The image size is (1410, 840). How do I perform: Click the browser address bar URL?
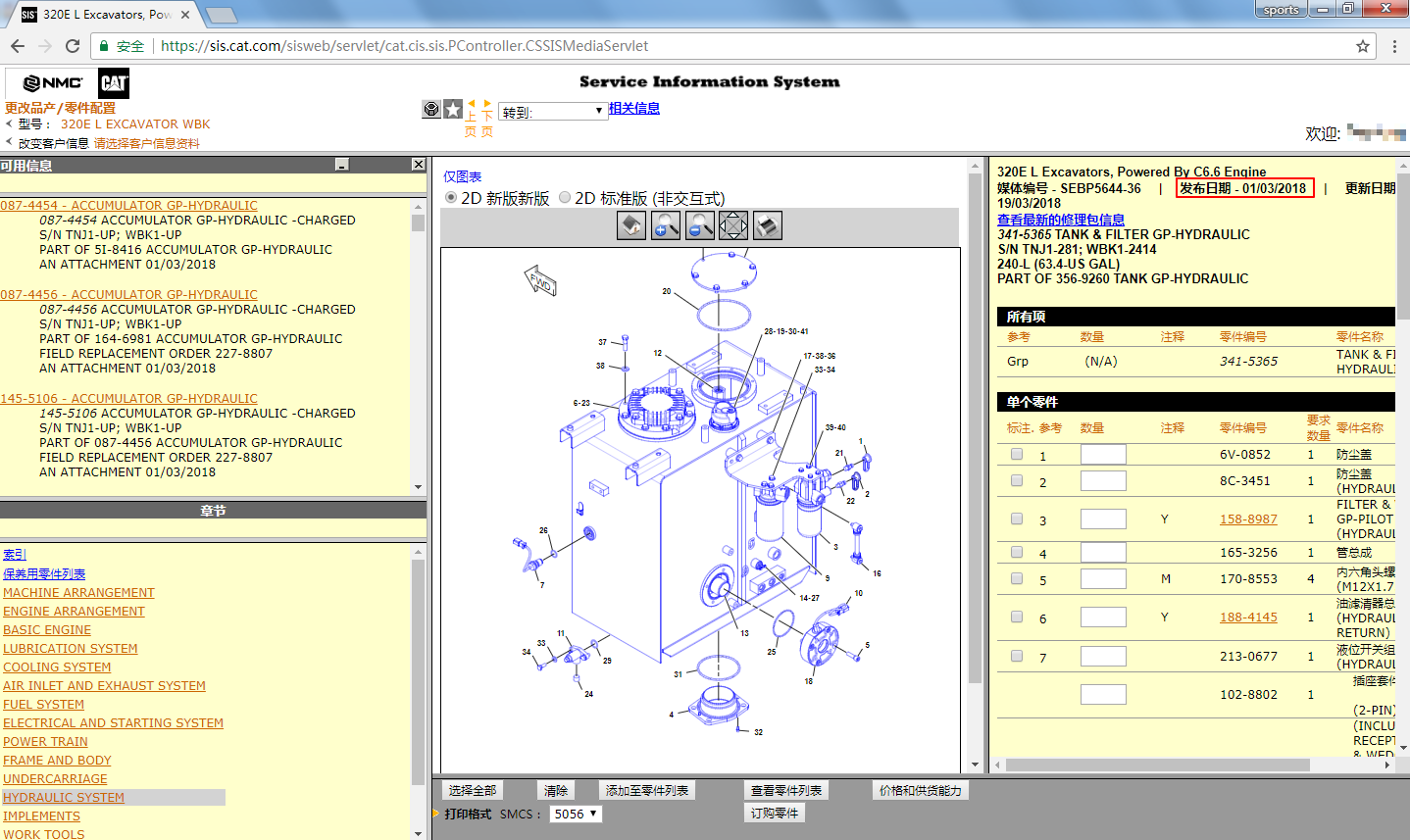coord(404,46)
